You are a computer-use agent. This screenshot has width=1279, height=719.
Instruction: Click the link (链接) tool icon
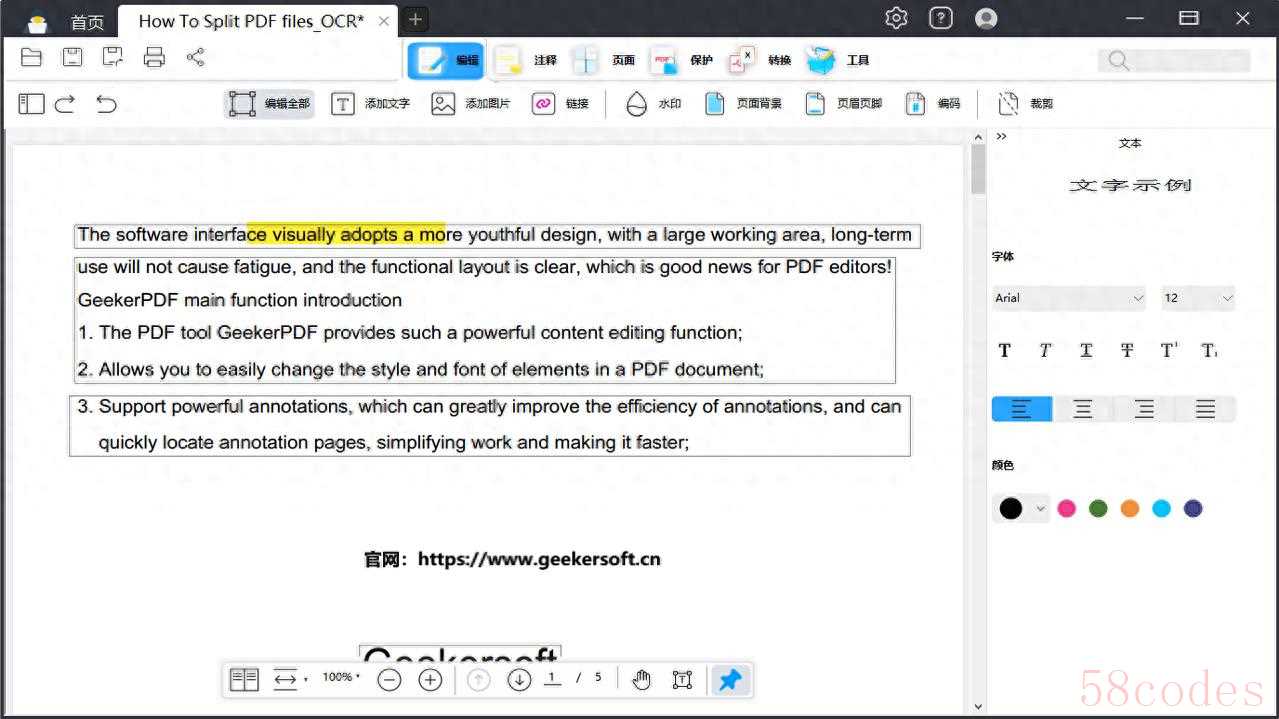(544, 104)
